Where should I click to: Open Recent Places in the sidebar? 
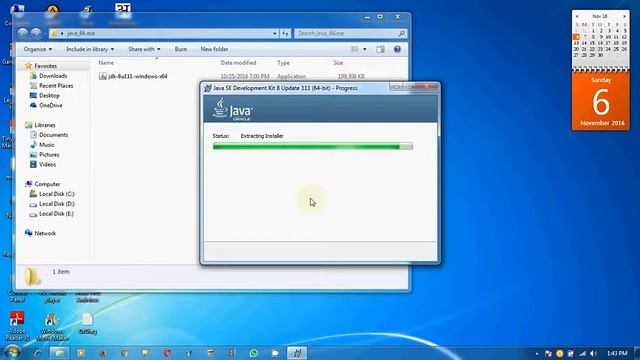(x=51, y=86)
